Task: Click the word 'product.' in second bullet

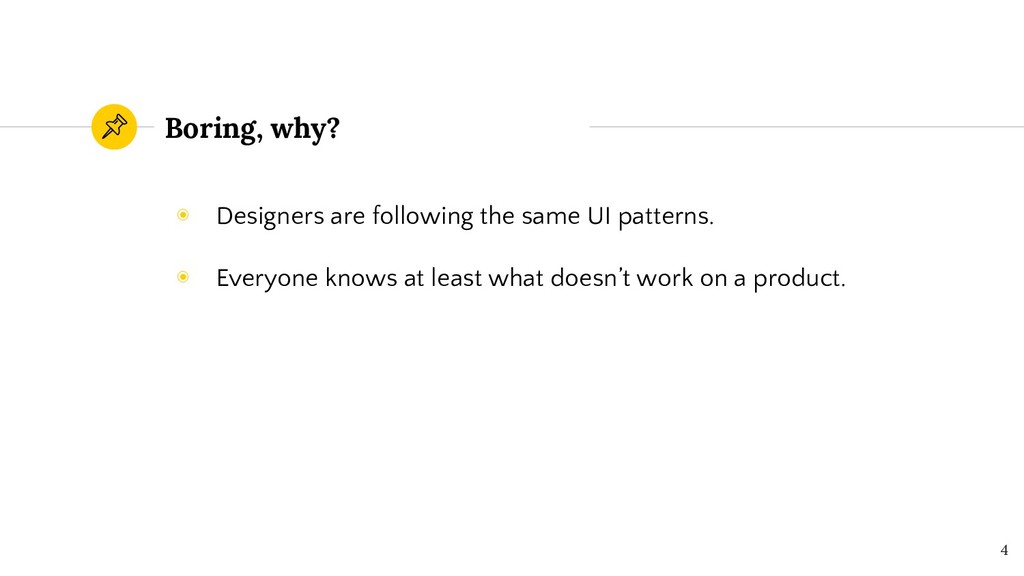Action: 799,279
